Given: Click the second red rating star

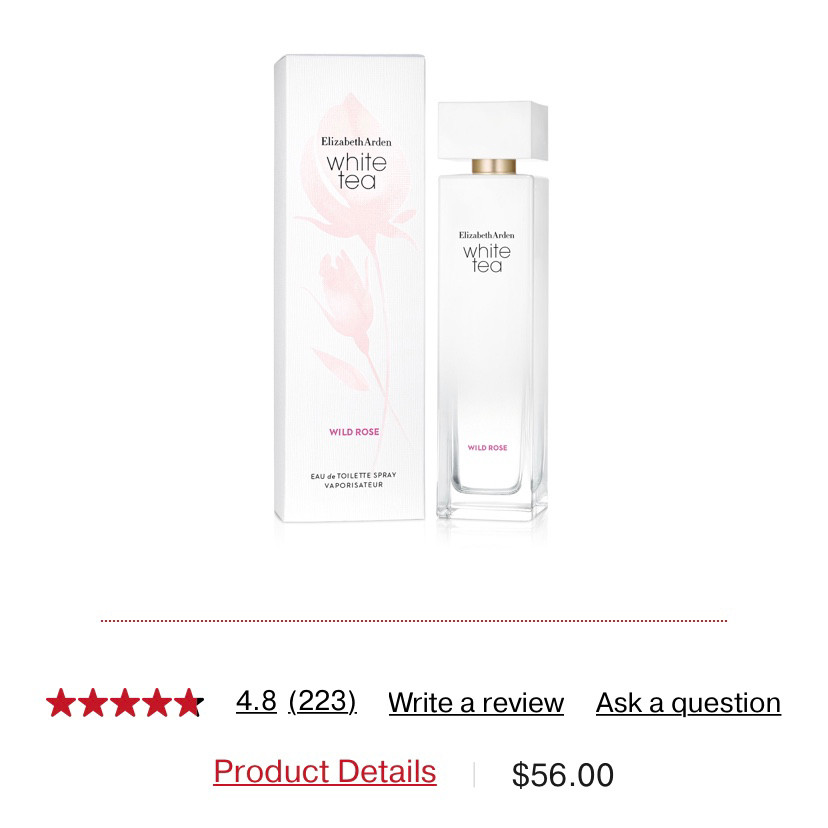Looking at the screenshot, I should [x=93, y=702].
